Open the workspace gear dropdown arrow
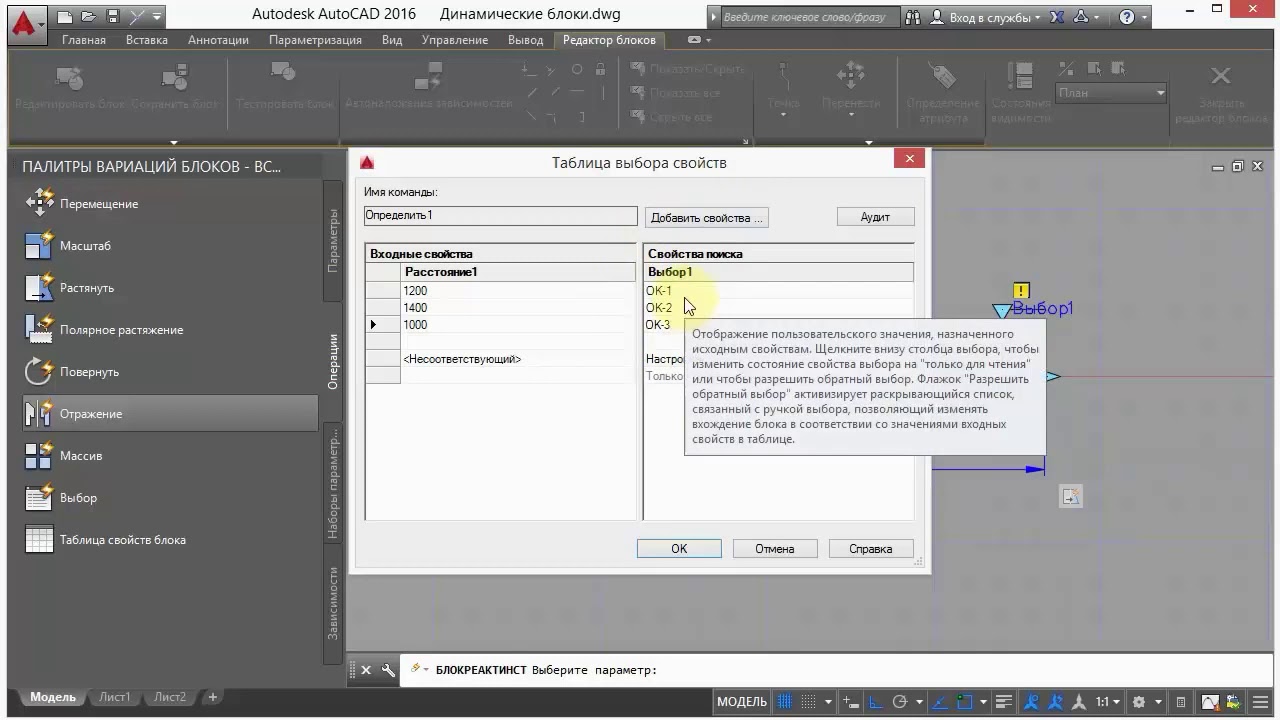Image resolution: width=1280 pixels, height=720 pixels. pyautogui.click(x=1158, y=702)
